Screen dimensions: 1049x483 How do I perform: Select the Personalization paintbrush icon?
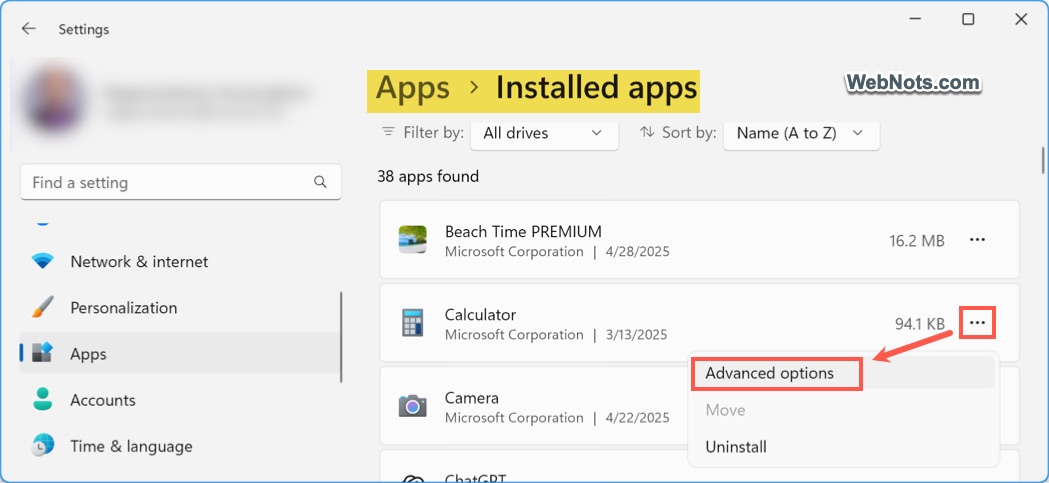(x=43, y=308)
